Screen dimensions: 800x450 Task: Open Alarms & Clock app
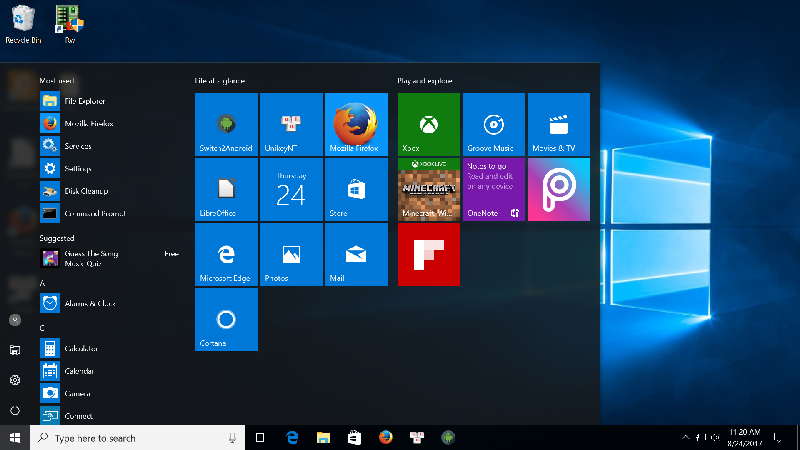pyautogui.click(x=110, y=303)
